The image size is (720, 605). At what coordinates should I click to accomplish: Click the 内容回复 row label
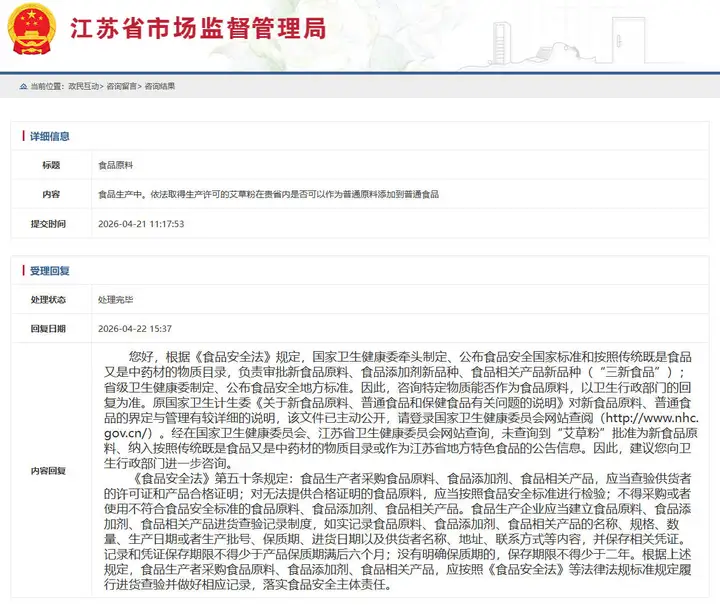[x=48, y=471]
